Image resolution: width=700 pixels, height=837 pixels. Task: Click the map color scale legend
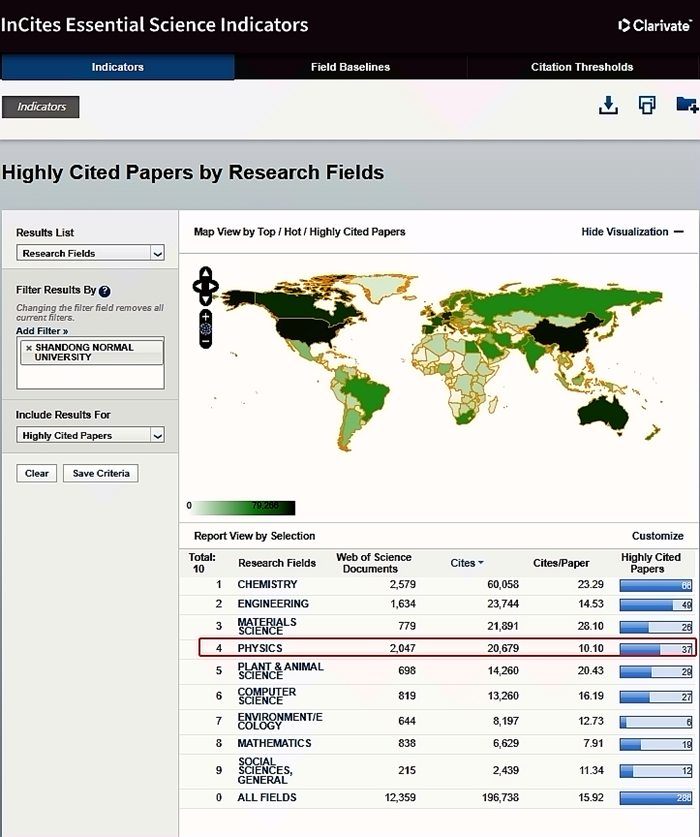(243, 508)
